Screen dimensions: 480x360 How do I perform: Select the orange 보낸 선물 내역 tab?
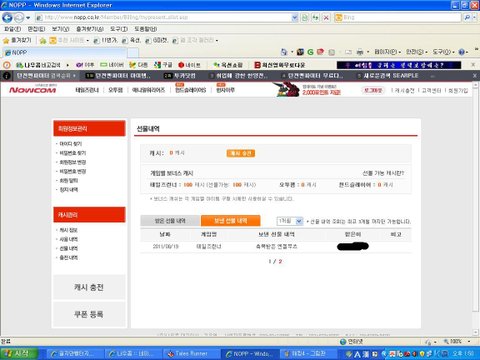tap(231, 221)
